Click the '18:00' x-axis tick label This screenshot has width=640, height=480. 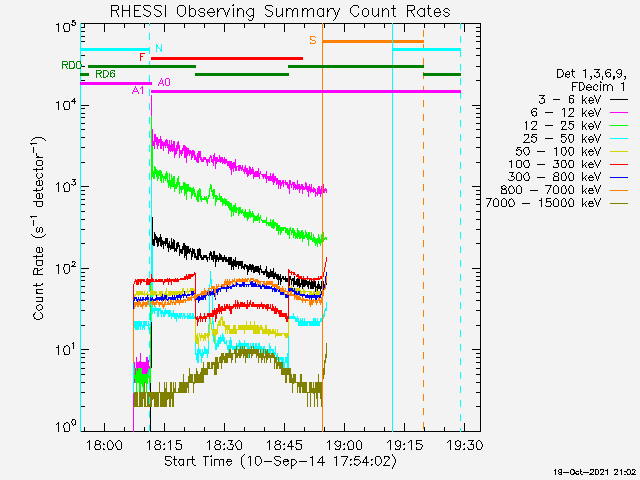[104, 445]
